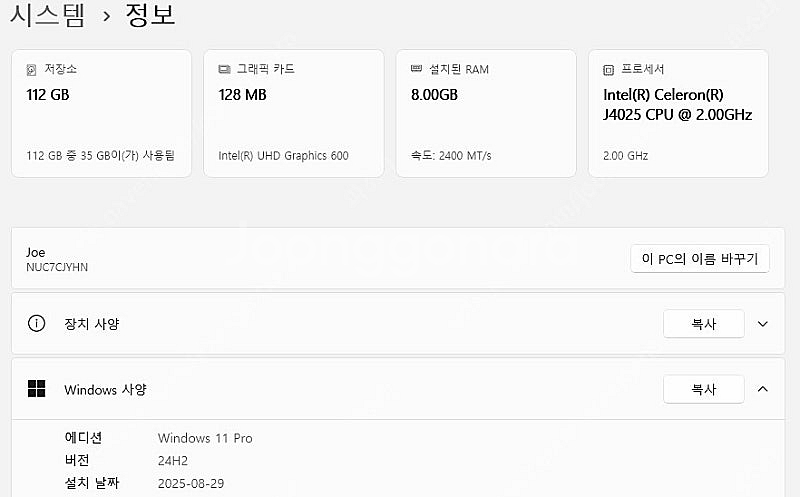Screen dimensions: 800x497
Task: Open the 그래픽 카드 128 MB card
Action: [293, 113]
